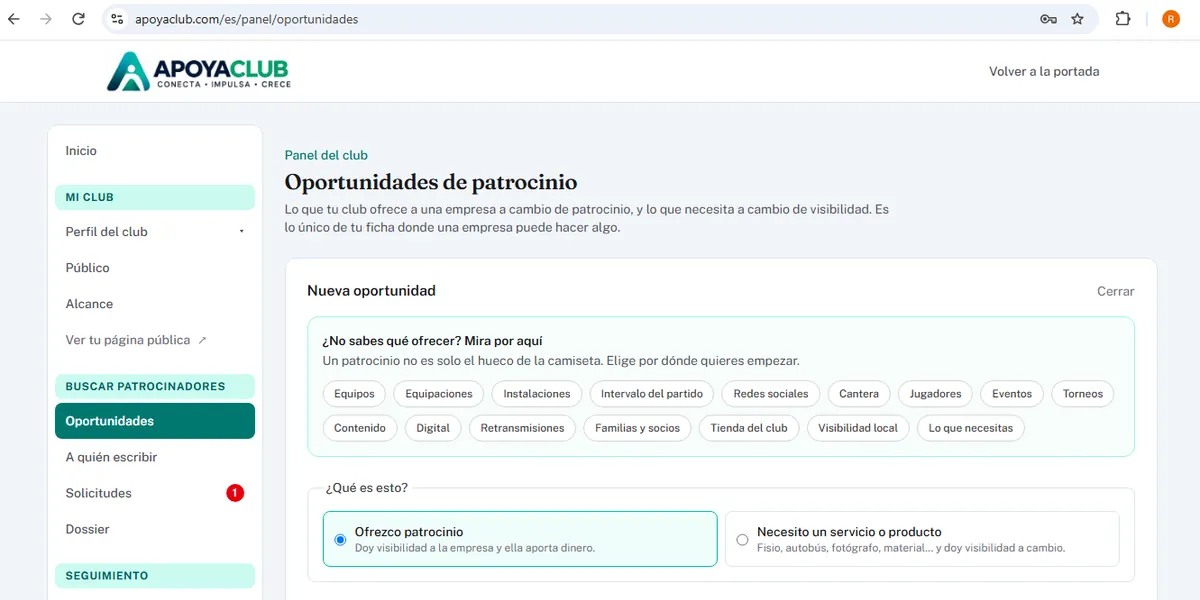The height and width of the screenshot is (600, 1200).
Task: Click the browser forward arrow
Action: [x=46, y=19]
